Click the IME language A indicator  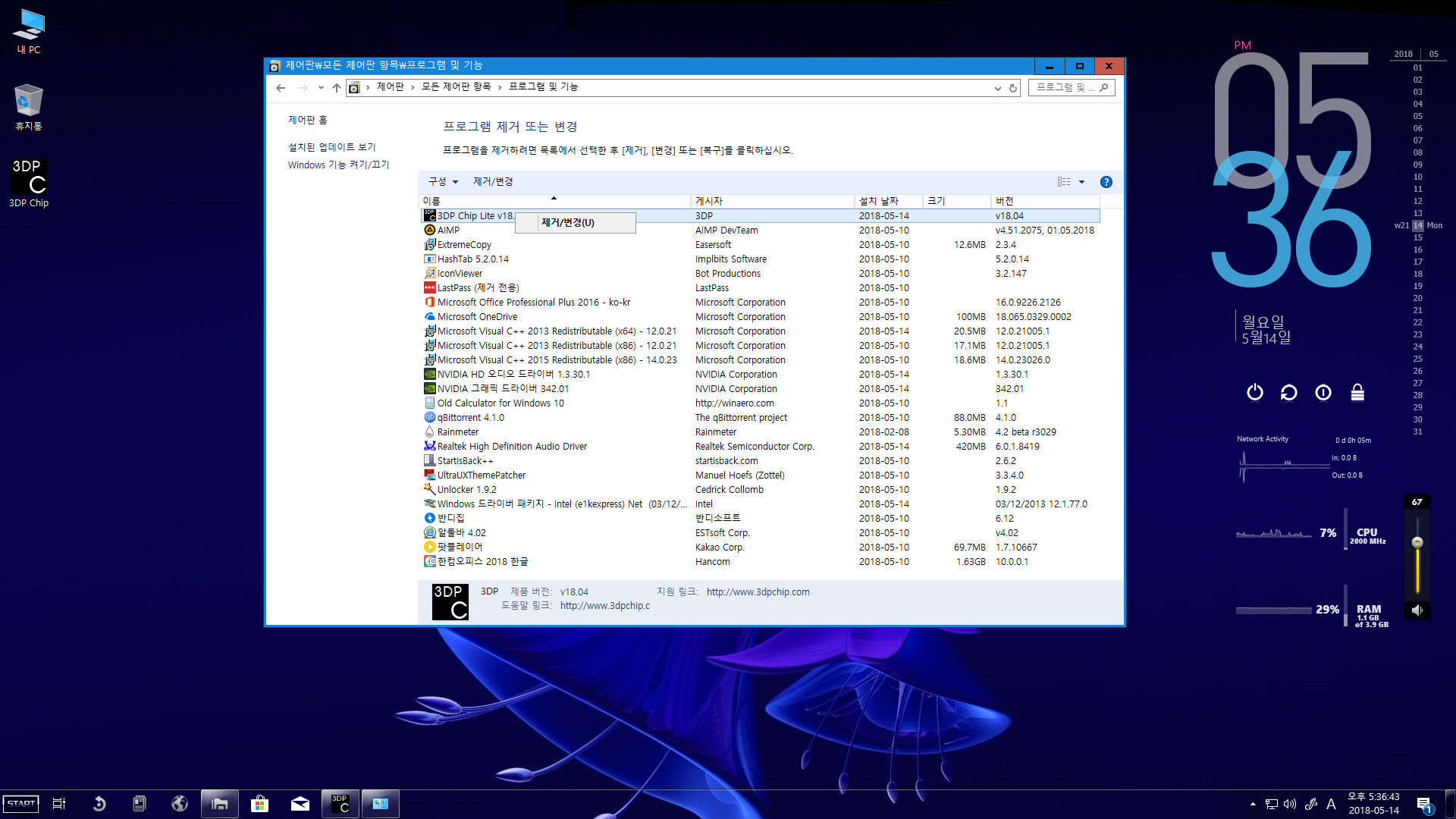[x=1331, y=804]
